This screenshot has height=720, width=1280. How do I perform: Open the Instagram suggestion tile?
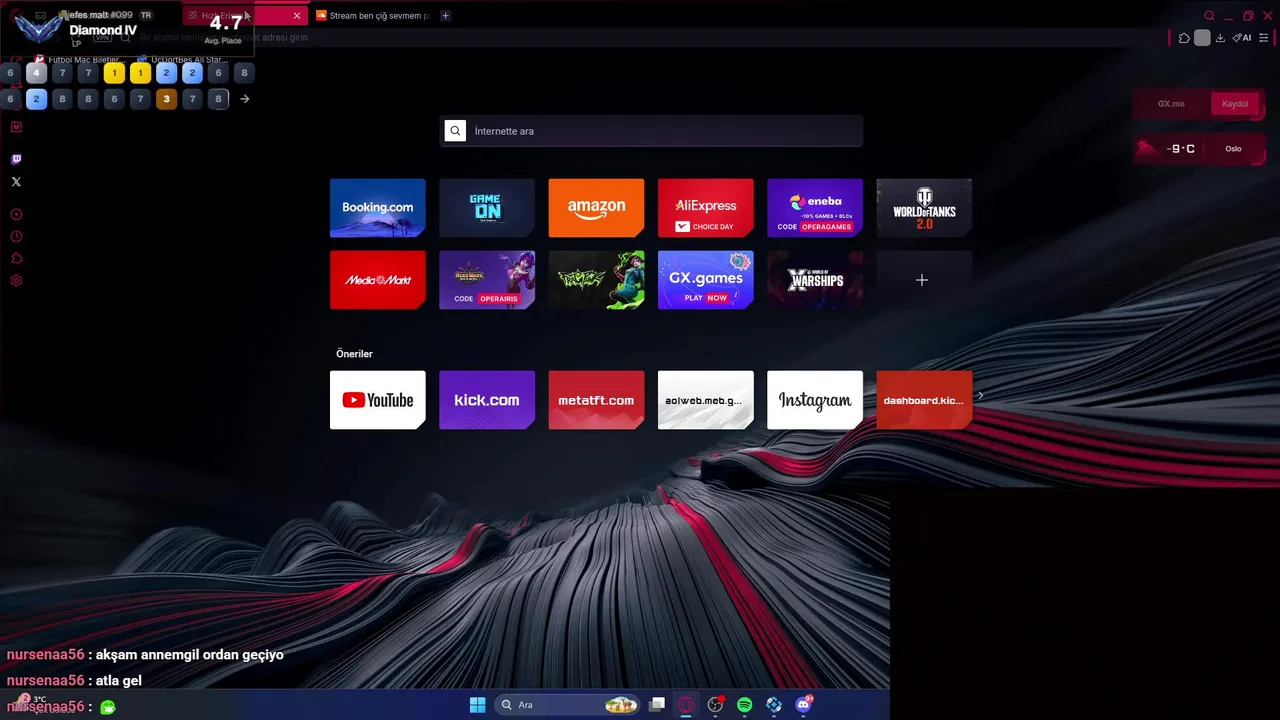click(x=815, y=400)
